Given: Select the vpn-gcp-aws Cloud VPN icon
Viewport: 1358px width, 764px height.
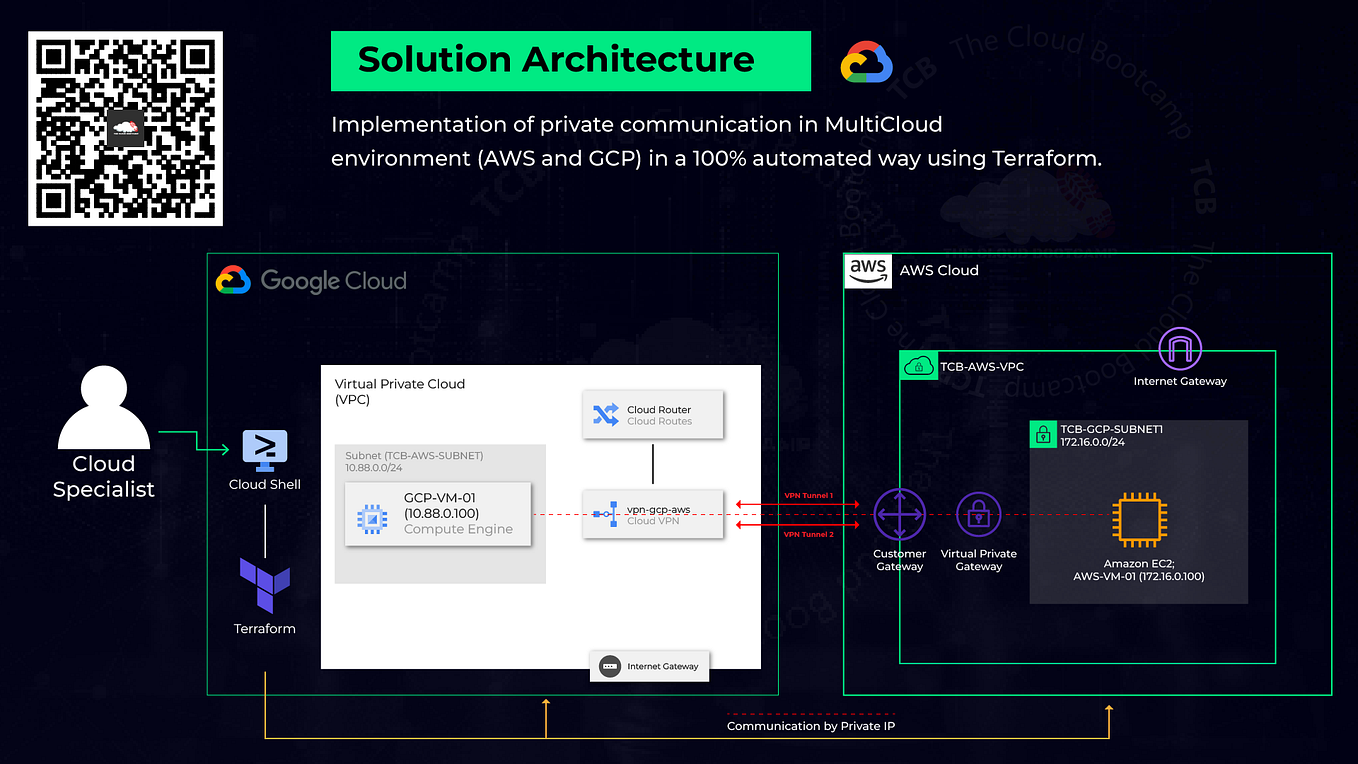Looking at the screenshot, I should tap(608, 514).
